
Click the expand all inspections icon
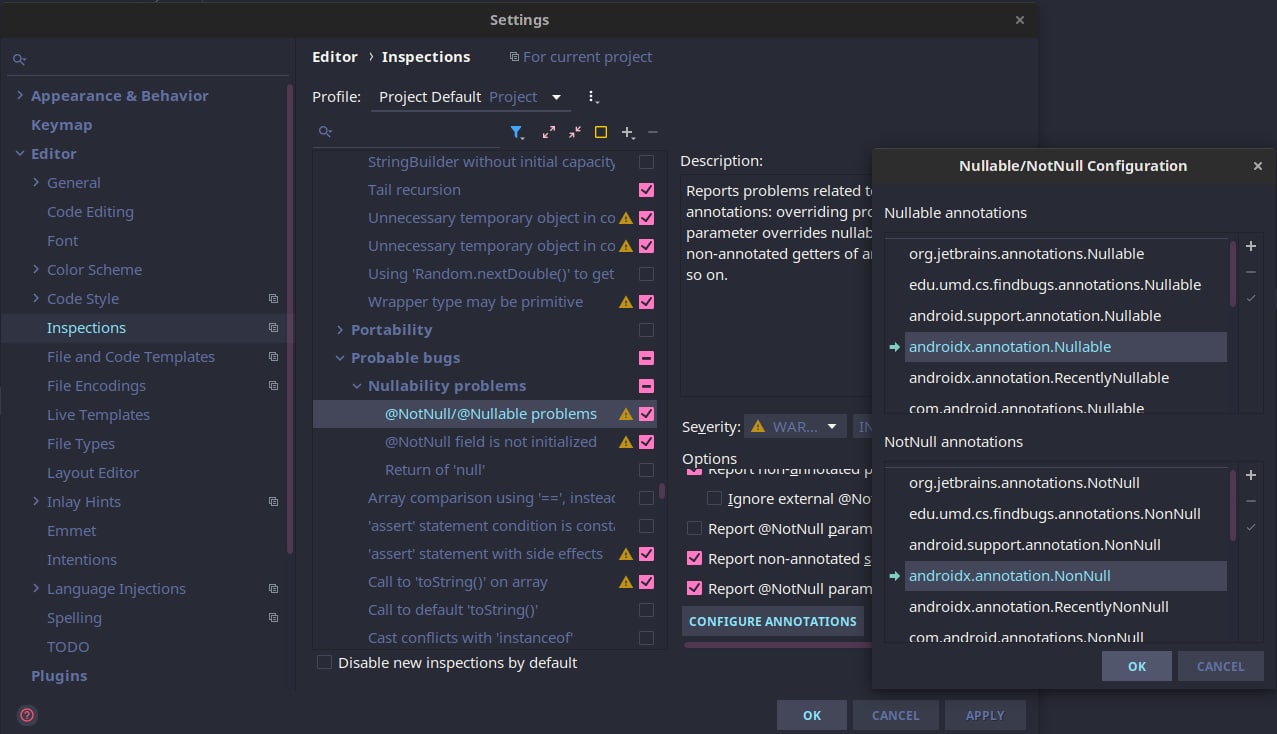[x=548, y=132]
